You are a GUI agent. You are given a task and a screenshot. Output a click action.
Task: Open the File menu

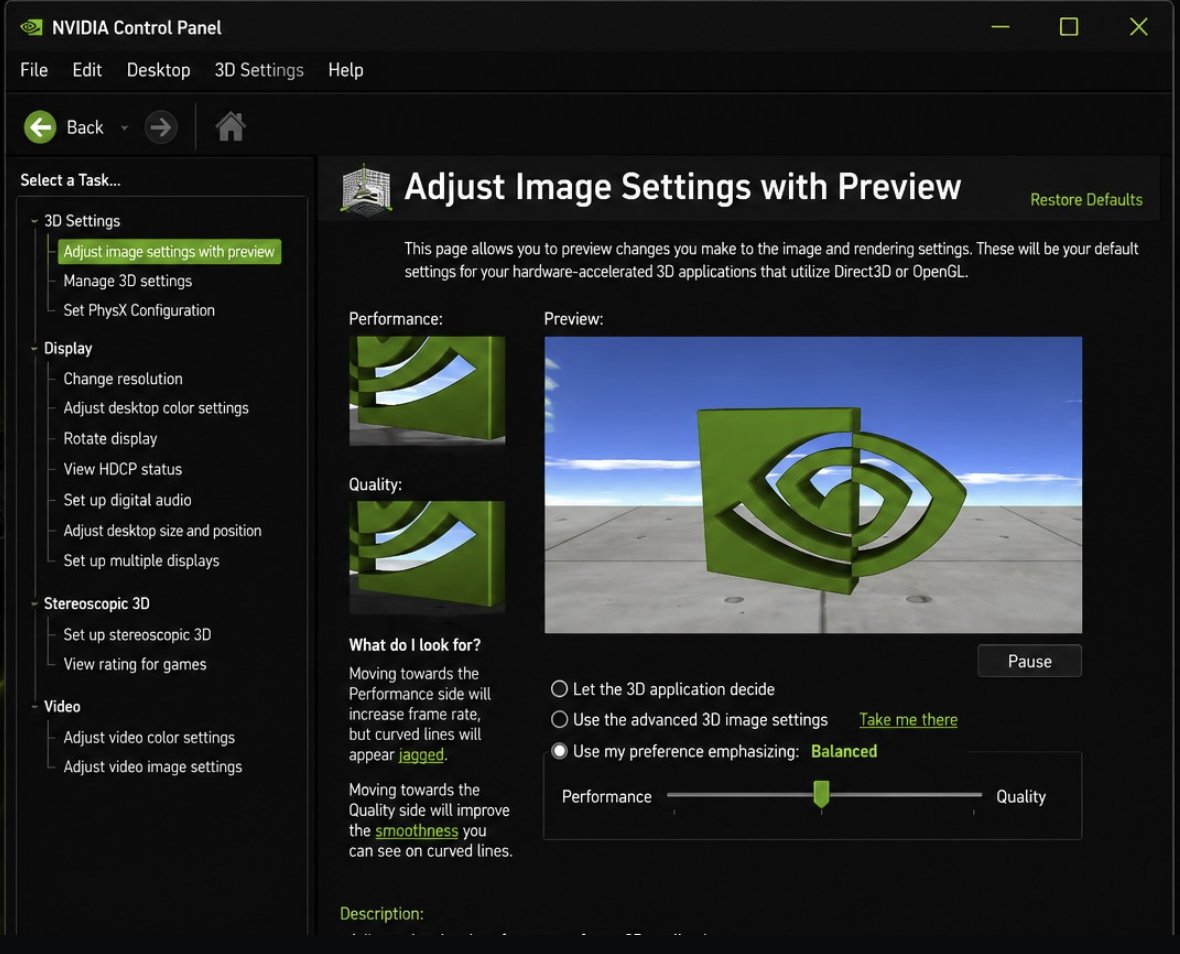tap(34, 70)
